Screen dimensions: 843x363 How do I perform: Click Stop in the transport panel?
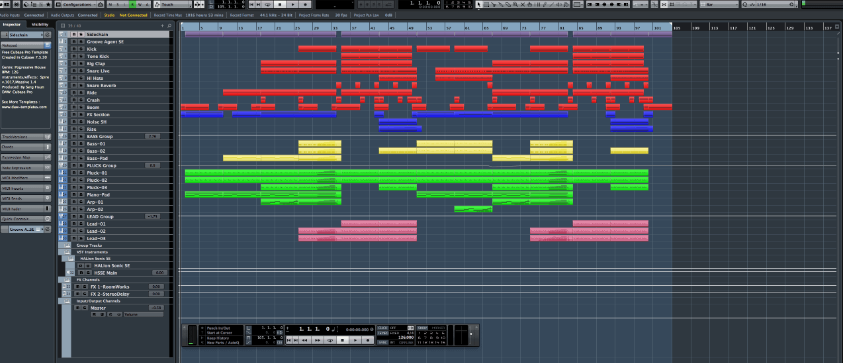click(x=342, y=340)
